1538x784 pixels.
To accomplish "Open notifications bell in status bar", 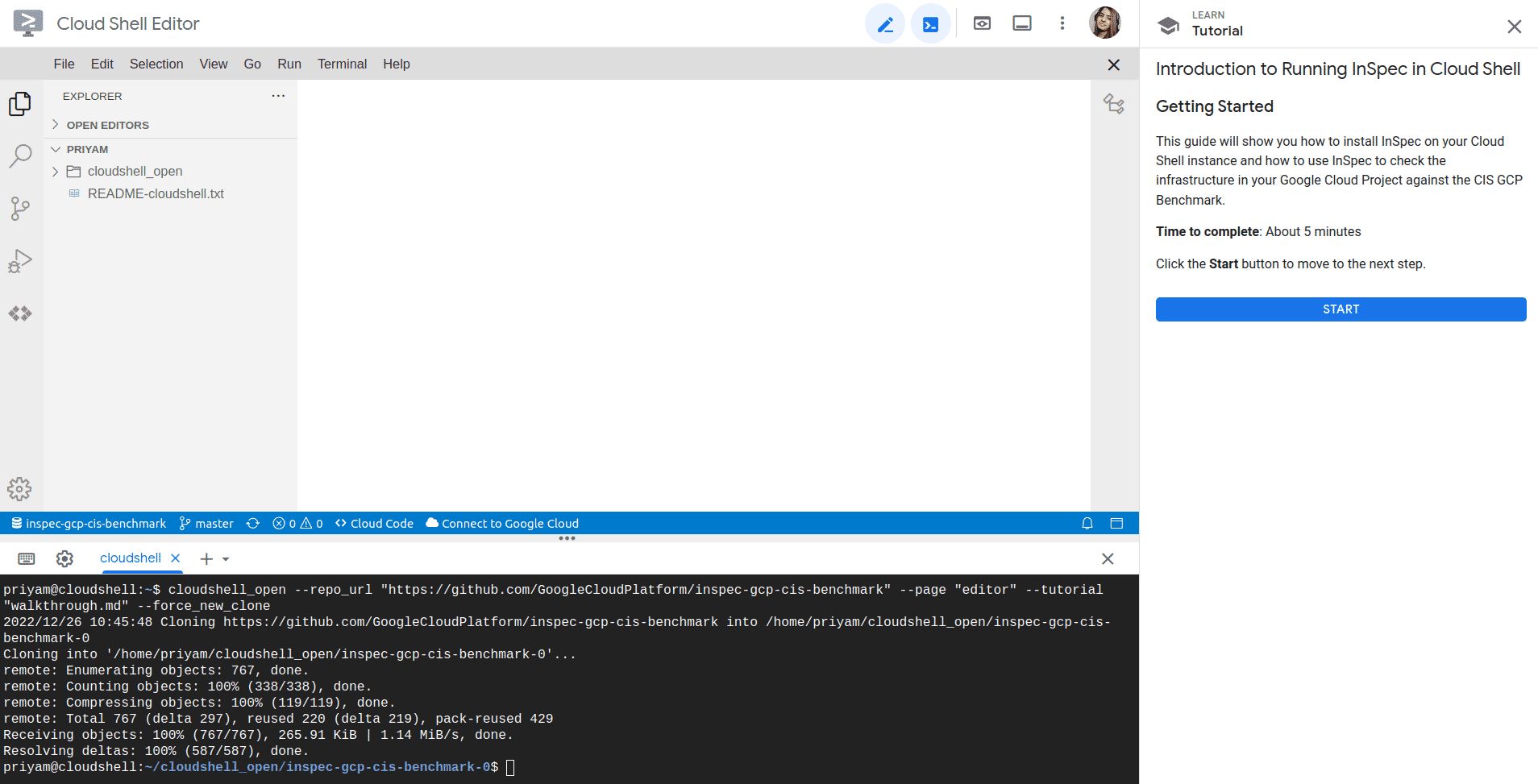I will [x=1087, y=524].
